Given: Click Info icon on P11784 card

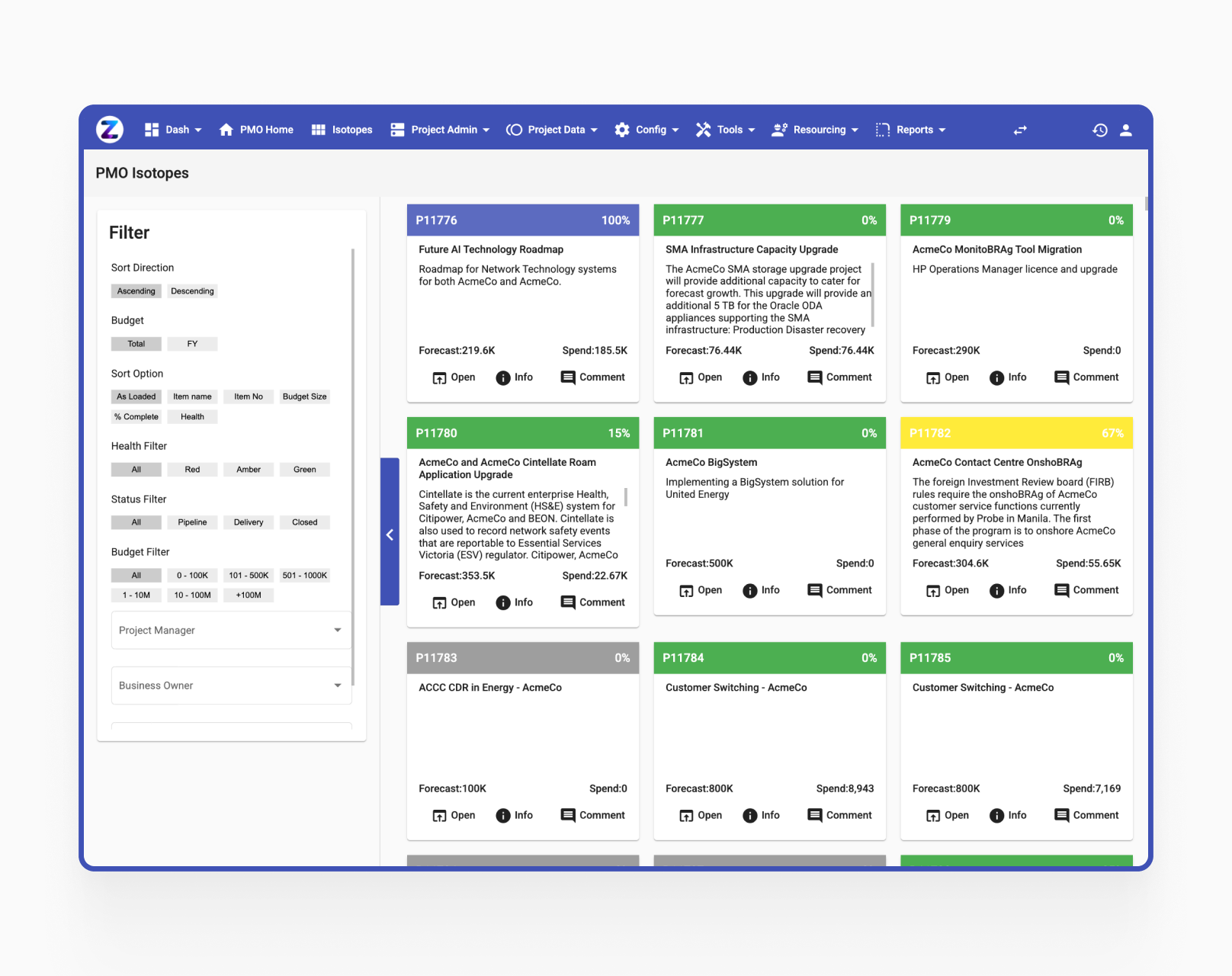Looking at the screenshot, I should point(750,816).
